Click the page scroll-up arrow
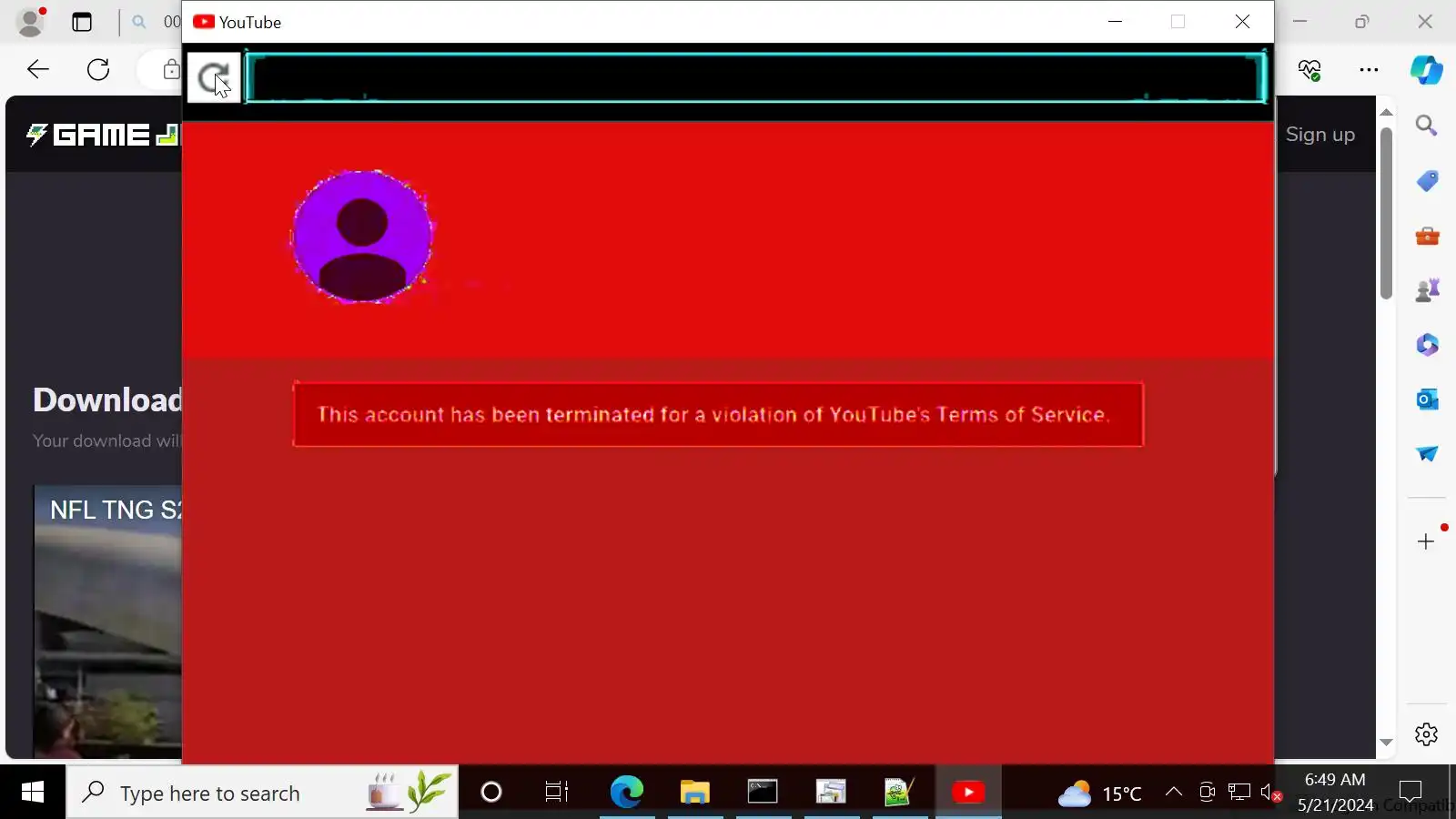Screen dimensions: 1456x819 point(1386,112)
